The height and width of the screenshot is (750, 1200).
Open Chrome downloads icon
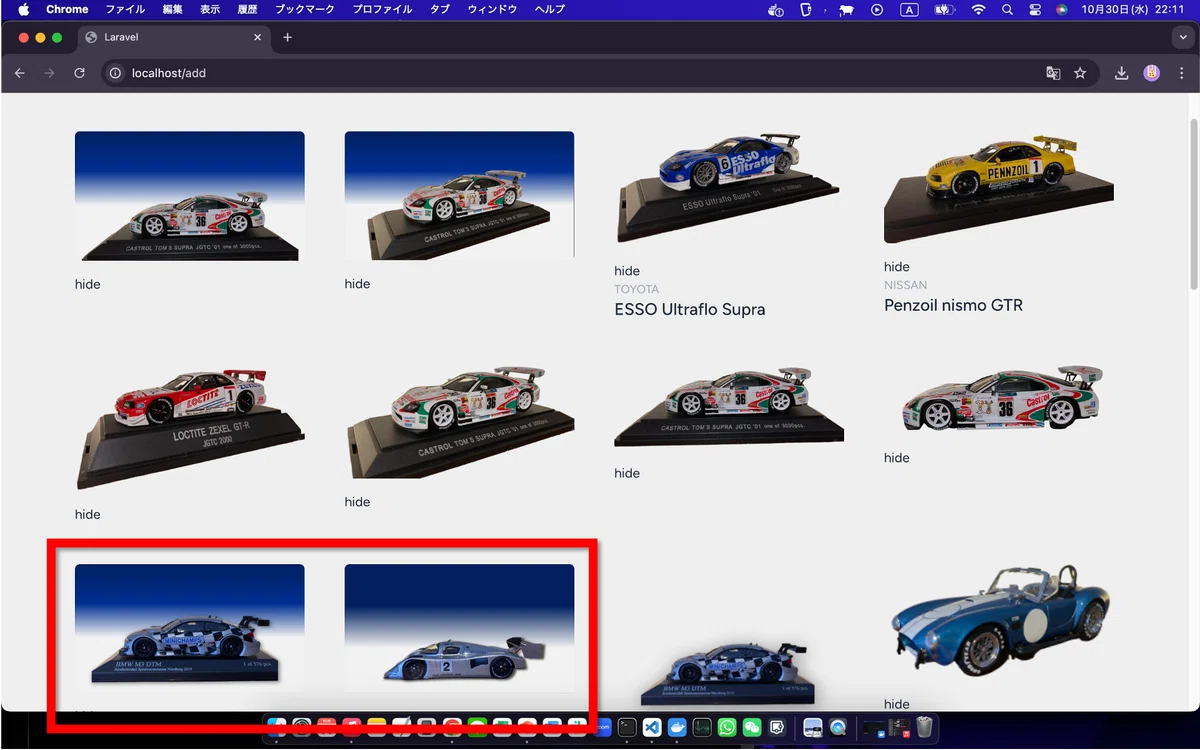tap(1122, 73)
